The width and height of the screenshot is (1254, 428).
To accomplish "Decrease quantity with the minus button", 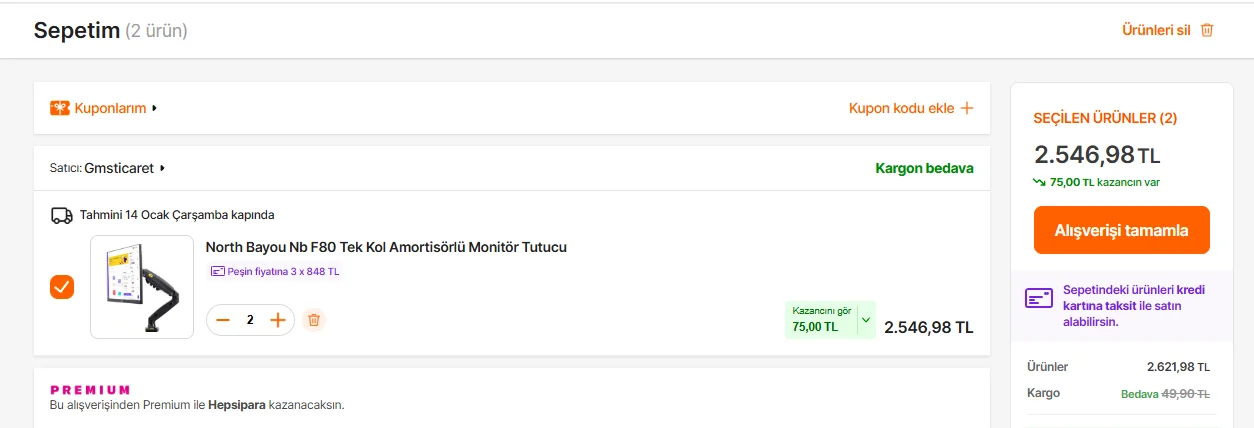I will (223, 320).
